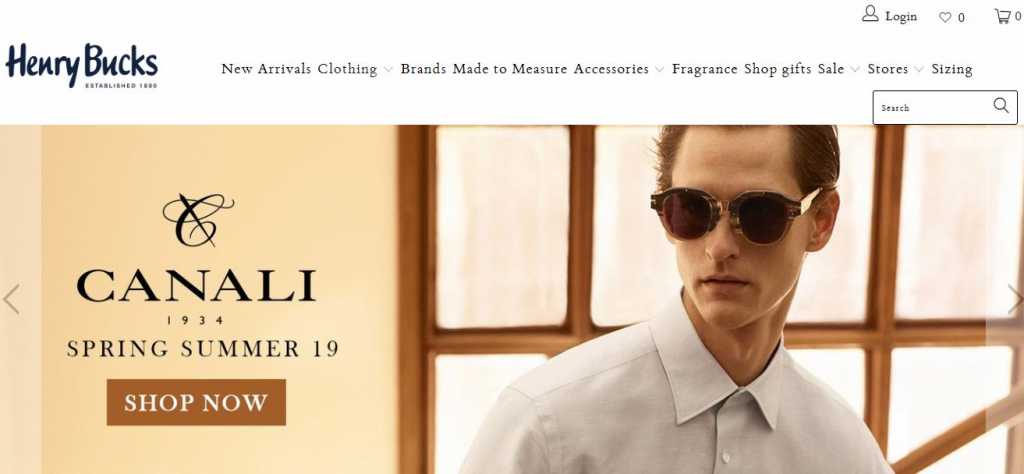Focus the Search input field
The width and height of the screenshot is (1024, 474).
coord(934,108)
